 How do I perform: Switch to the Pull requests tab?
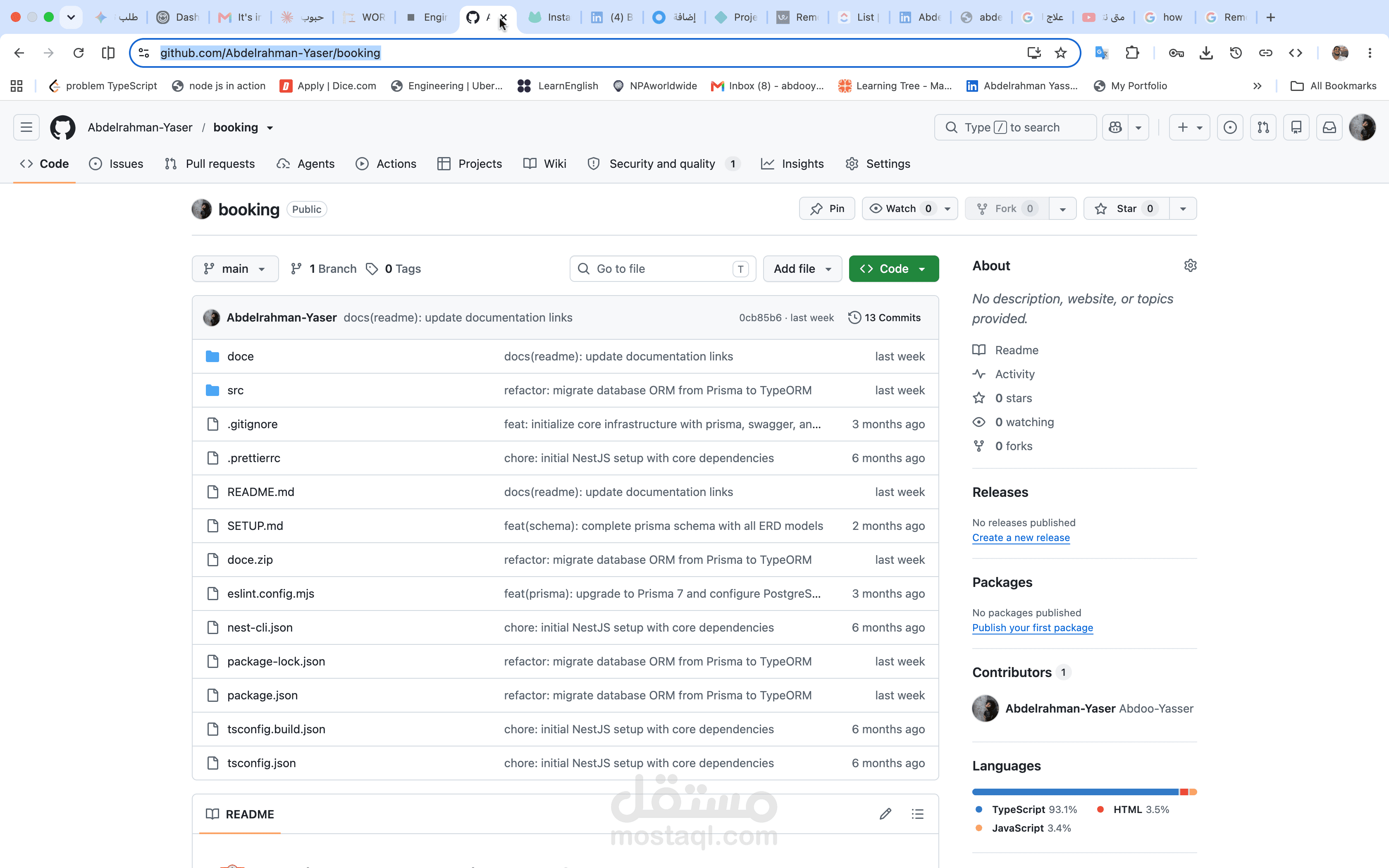click(x=210, y=164)
